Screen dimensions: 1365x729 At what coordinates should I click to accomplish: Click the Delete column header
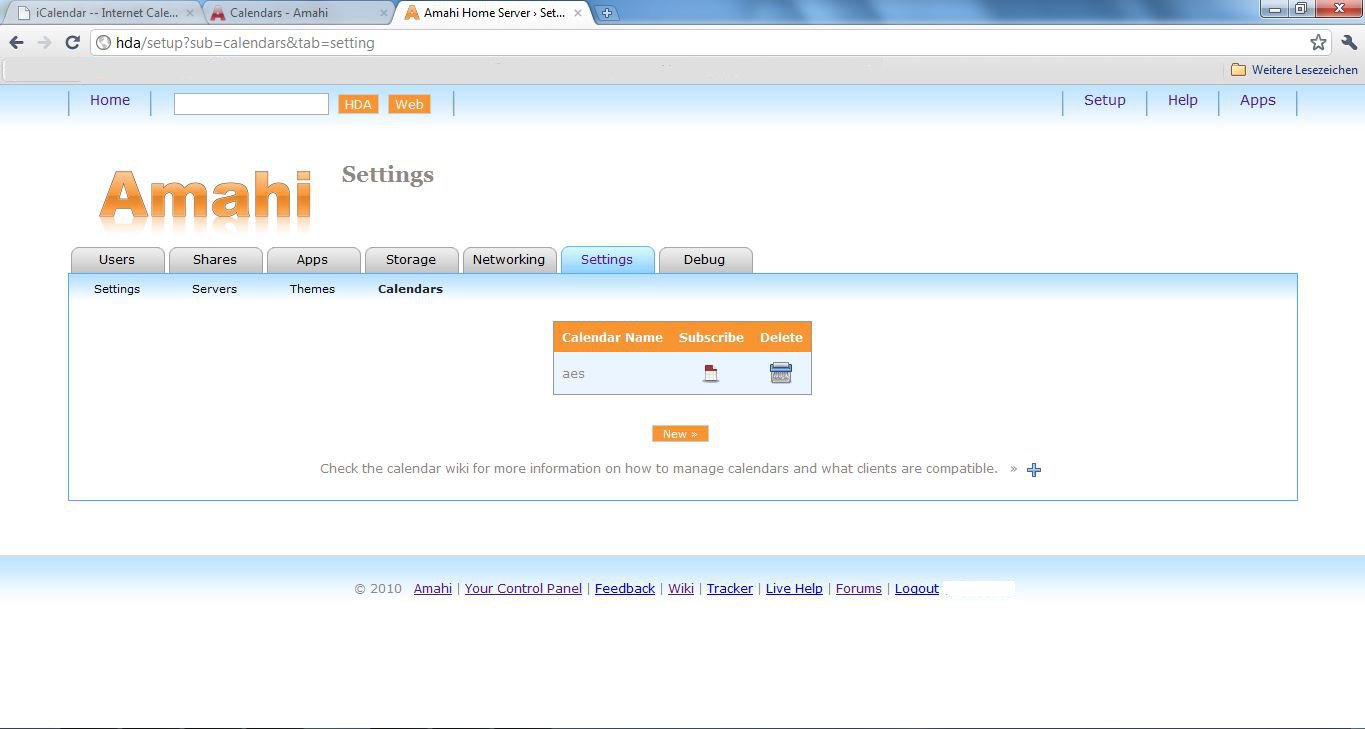781,338
